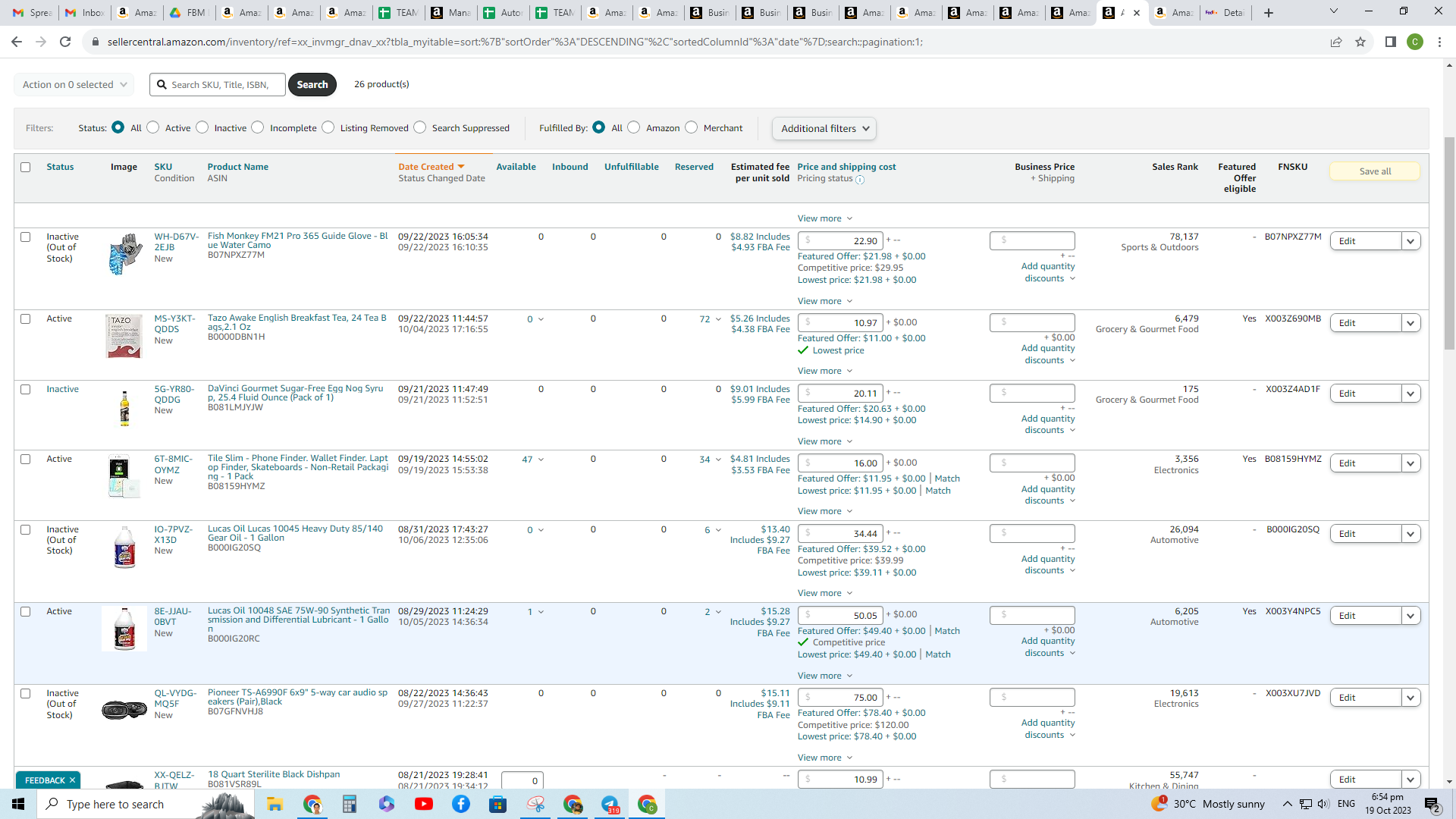Tick the select-all checkbox in table header
Image resolution: width=1456 pixels, height=819 pixels.
[x=26, y=167]
